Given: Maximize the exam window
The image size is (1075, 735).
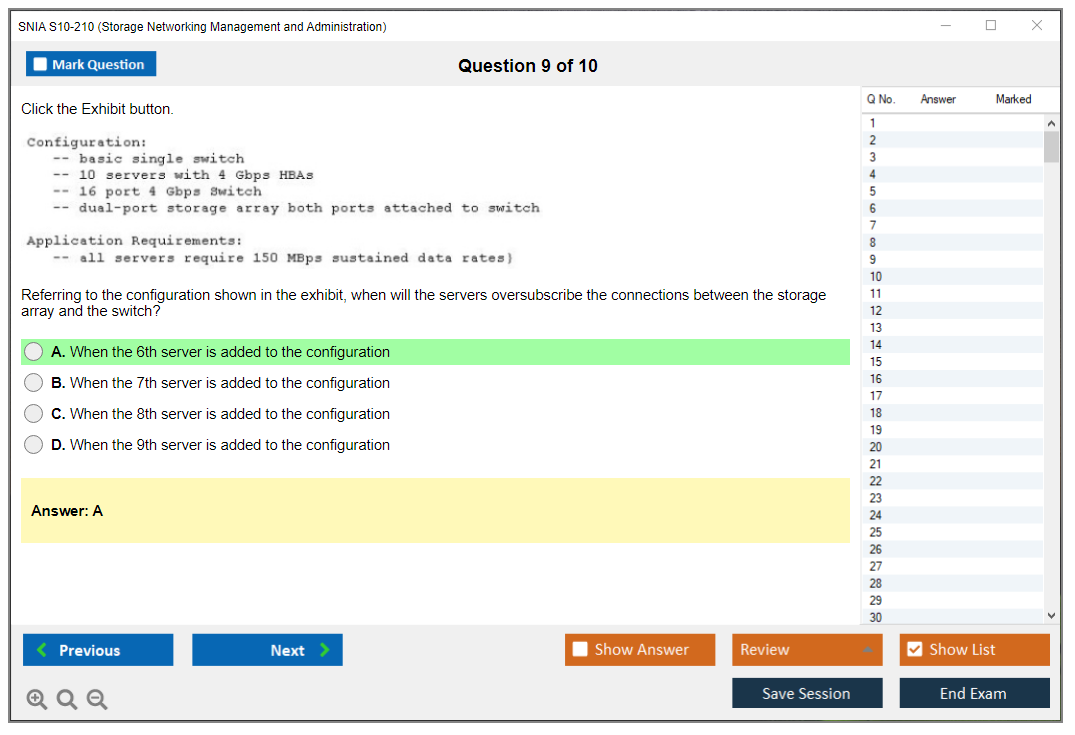Looking at the screenshot, I should coord(991,26).
